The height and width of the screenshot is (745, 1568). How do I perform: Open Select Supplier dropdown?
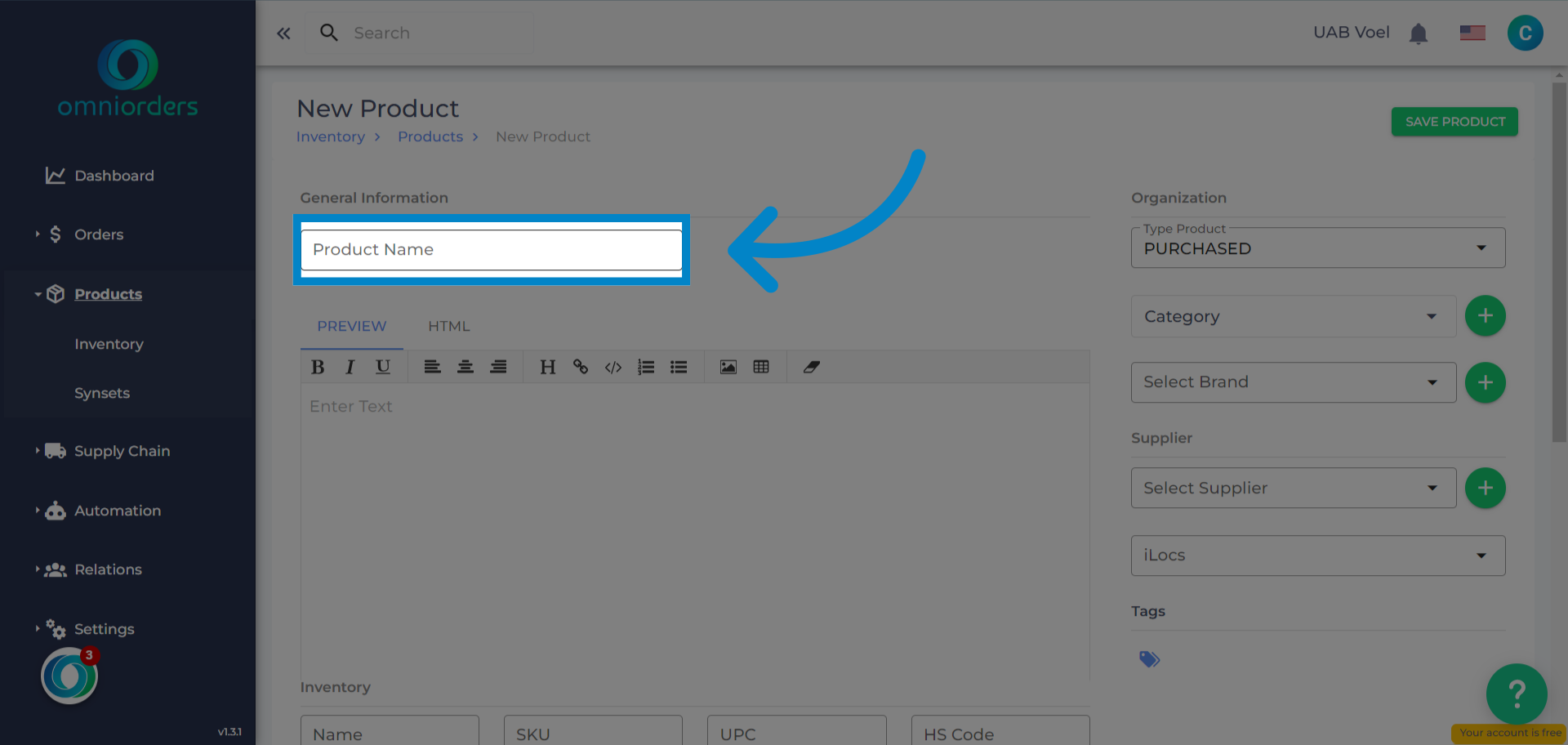coord(1293,488)
